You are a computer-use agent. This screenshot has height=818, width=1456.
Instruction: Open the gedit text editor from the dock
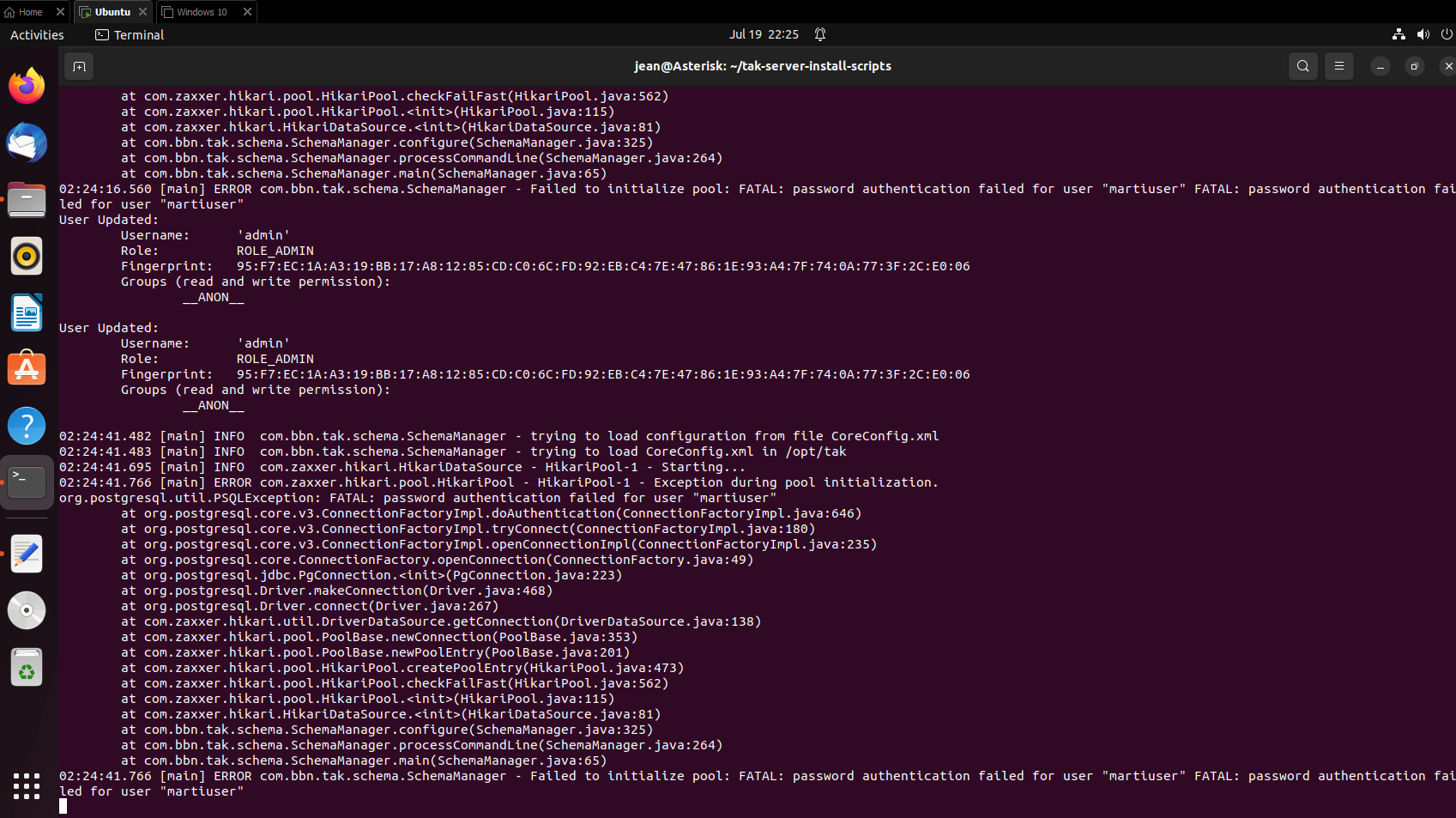[27, 554]
